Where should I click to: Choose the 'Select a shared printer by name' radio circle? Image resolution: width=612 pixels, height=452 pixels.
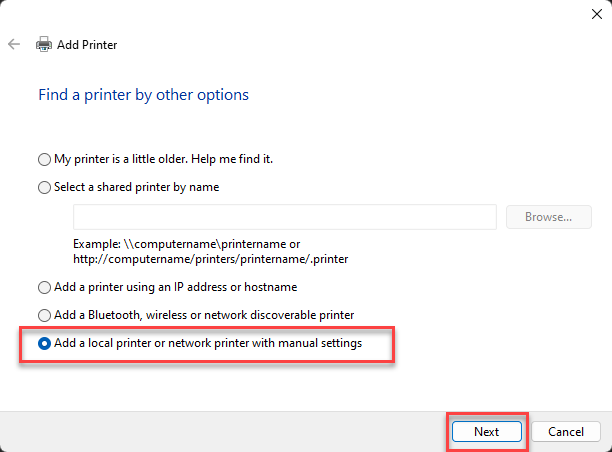pos(44,187)
